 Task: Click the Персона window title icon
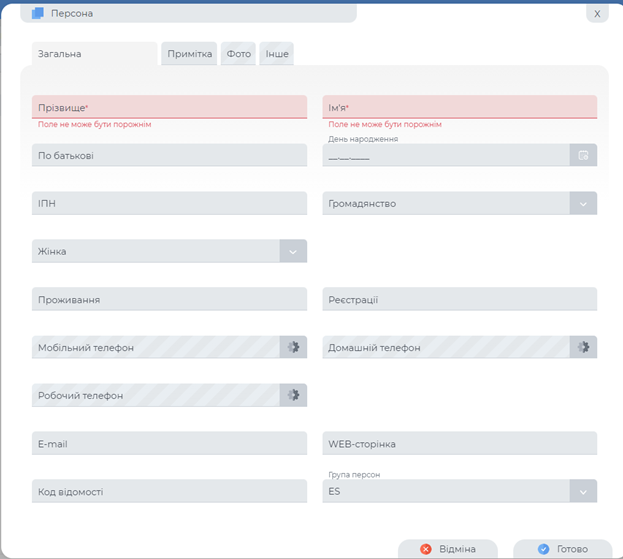click(38, 13)
